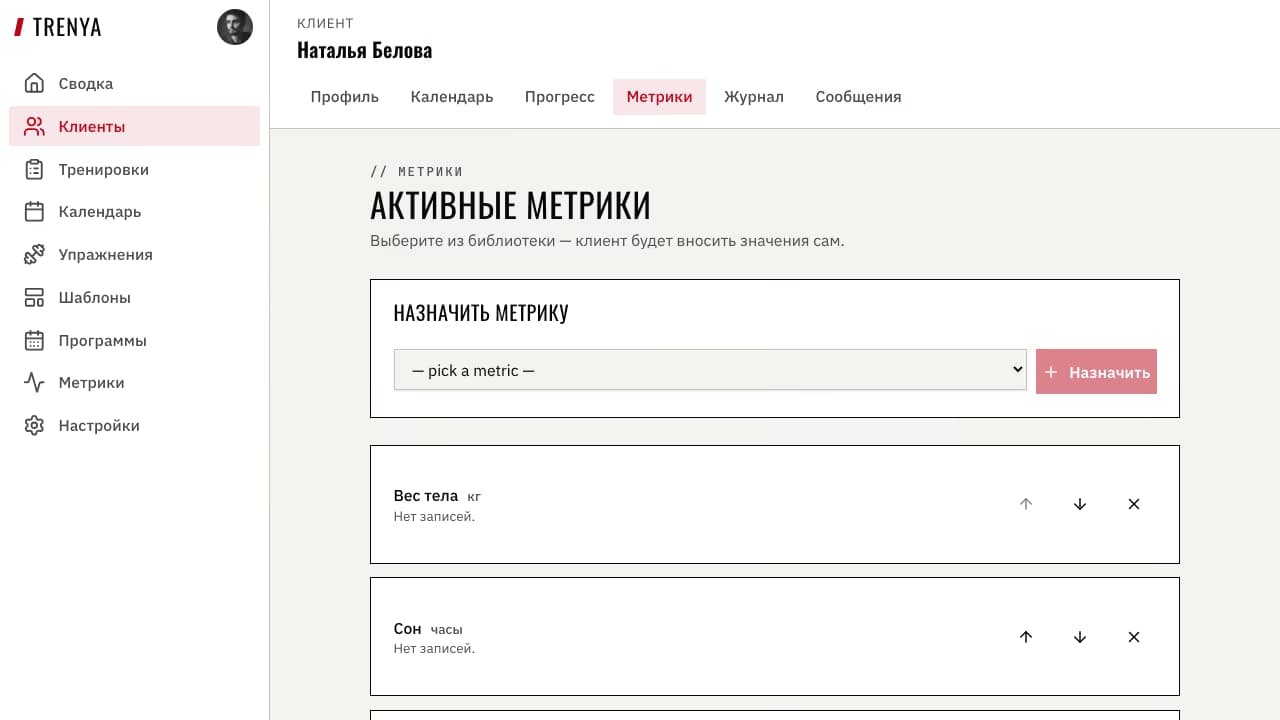
Task: Click the Метрики pulse icon in sidebar
Action: coord(34,382)
